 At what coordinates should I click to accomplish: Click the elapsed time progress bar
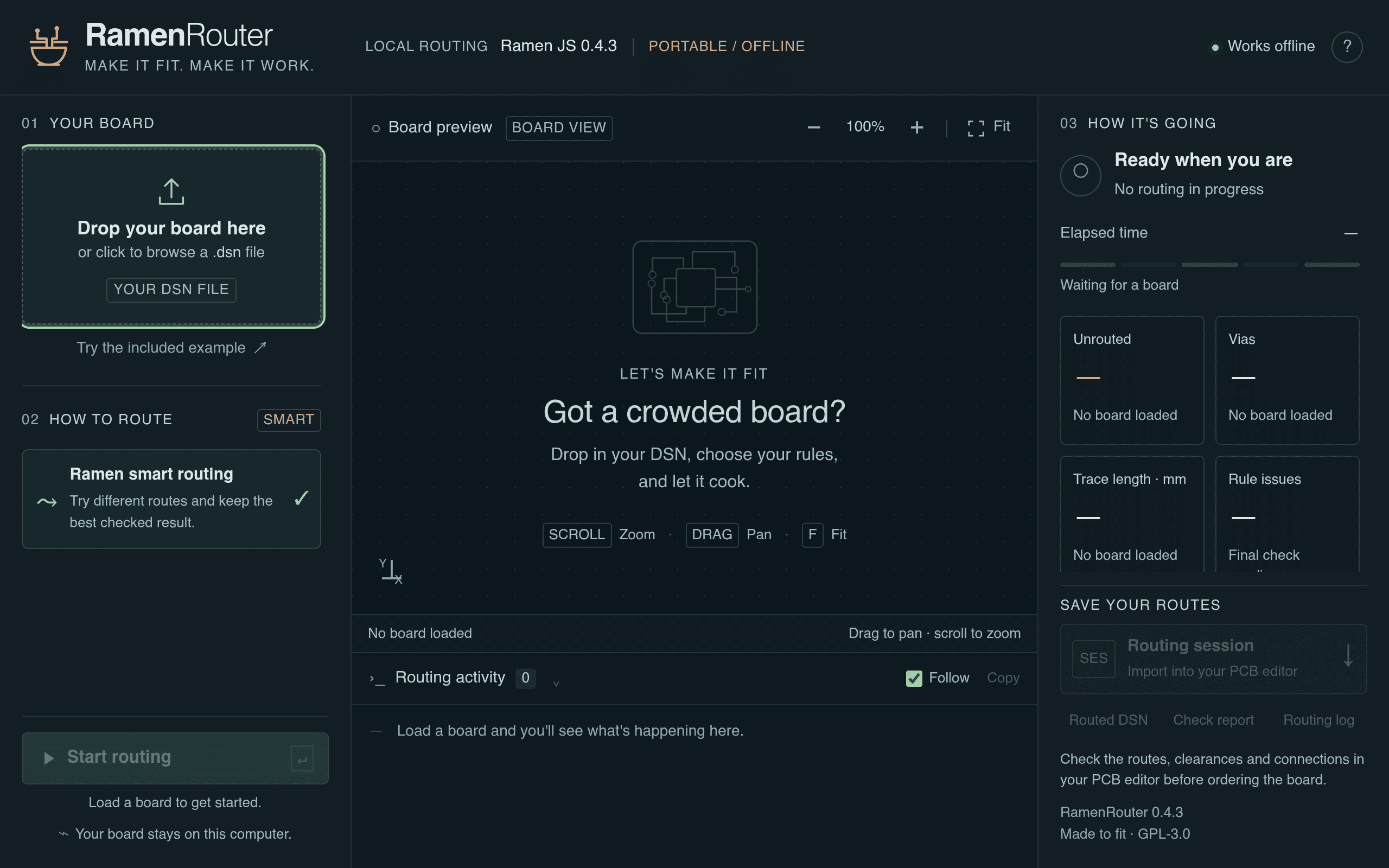point(1209,265)
